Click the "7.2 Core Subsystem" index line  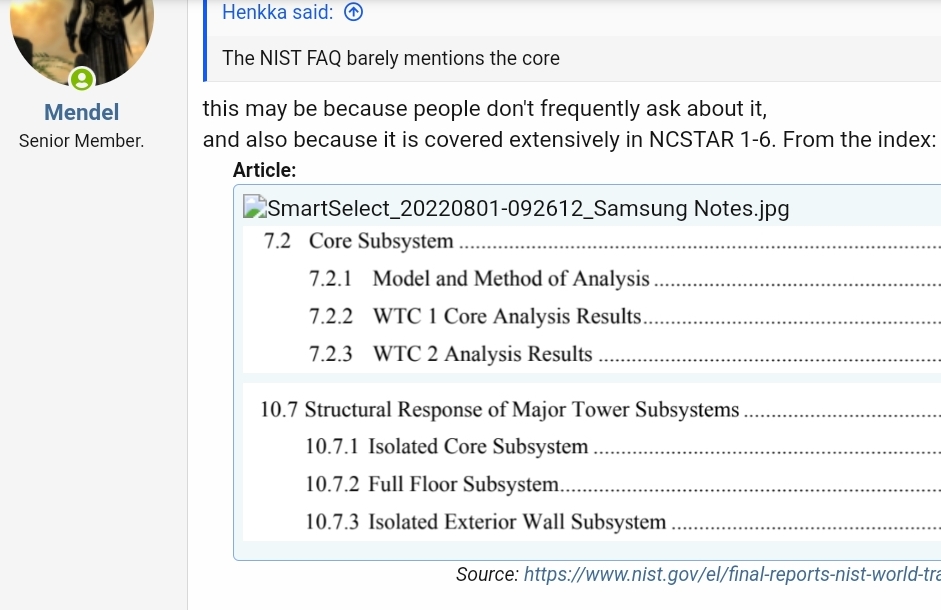pyautogui.click(x=359, y=241)
